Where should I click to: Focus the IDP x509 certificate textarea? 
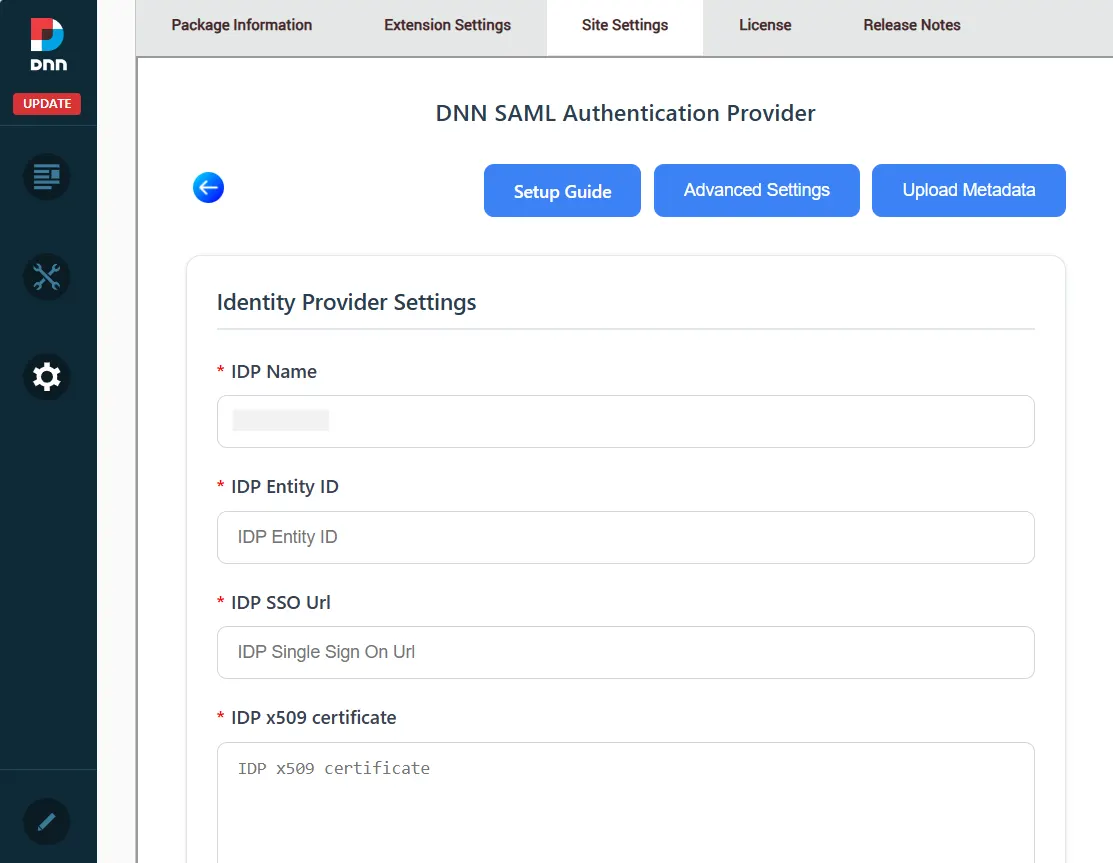click(x=625, y=803)
